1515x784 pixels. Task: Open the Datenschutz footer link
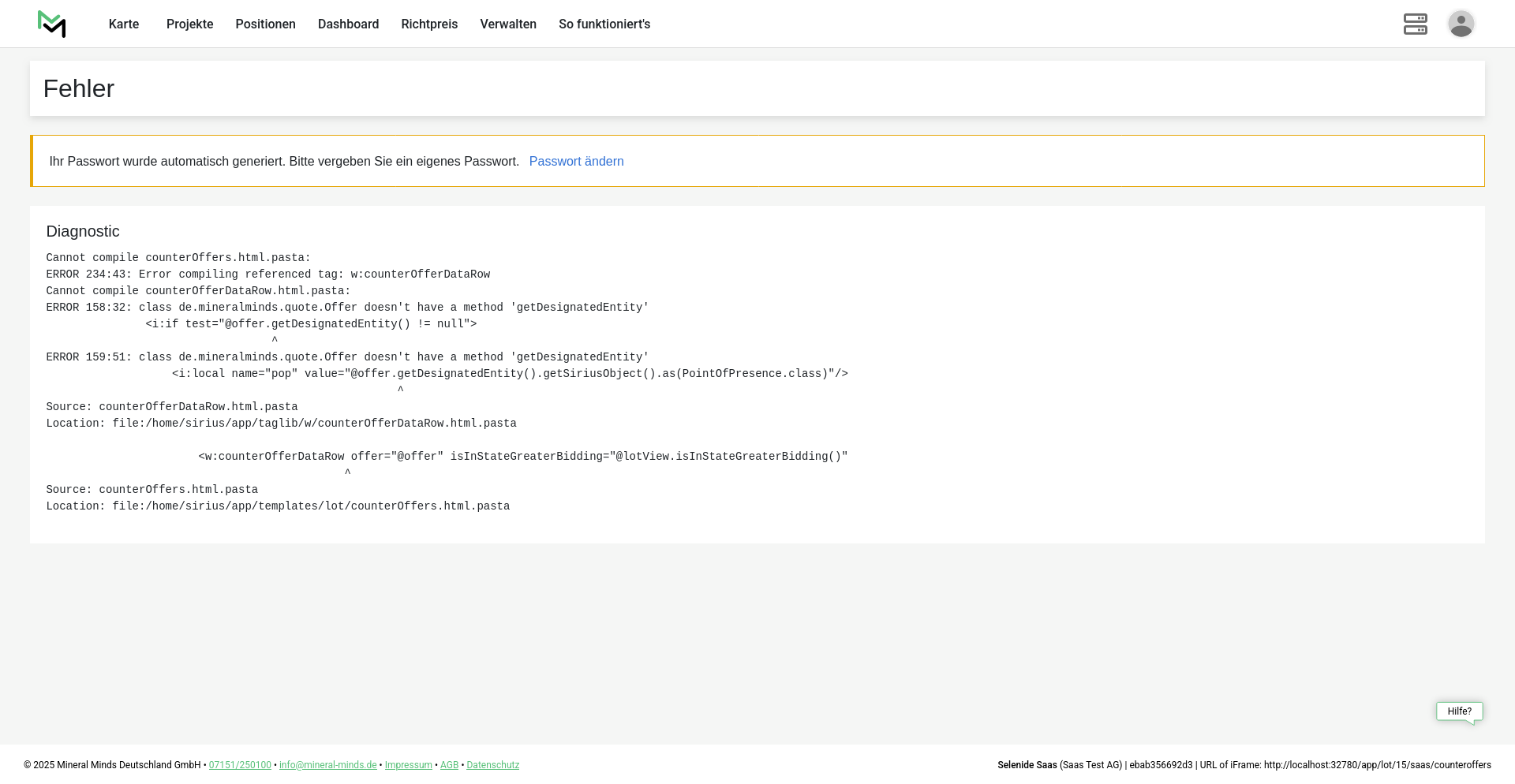pos(492,765)
